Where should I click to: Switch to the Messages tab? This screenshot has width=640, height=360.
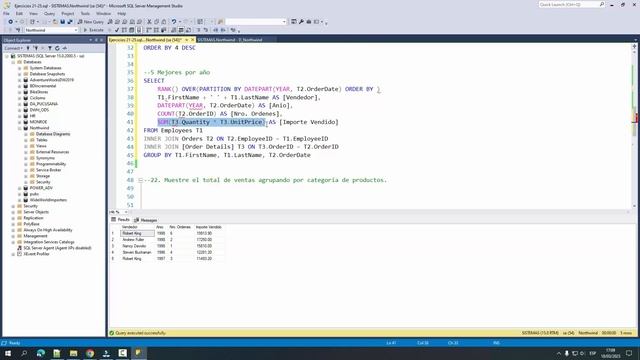pos(146,220)
